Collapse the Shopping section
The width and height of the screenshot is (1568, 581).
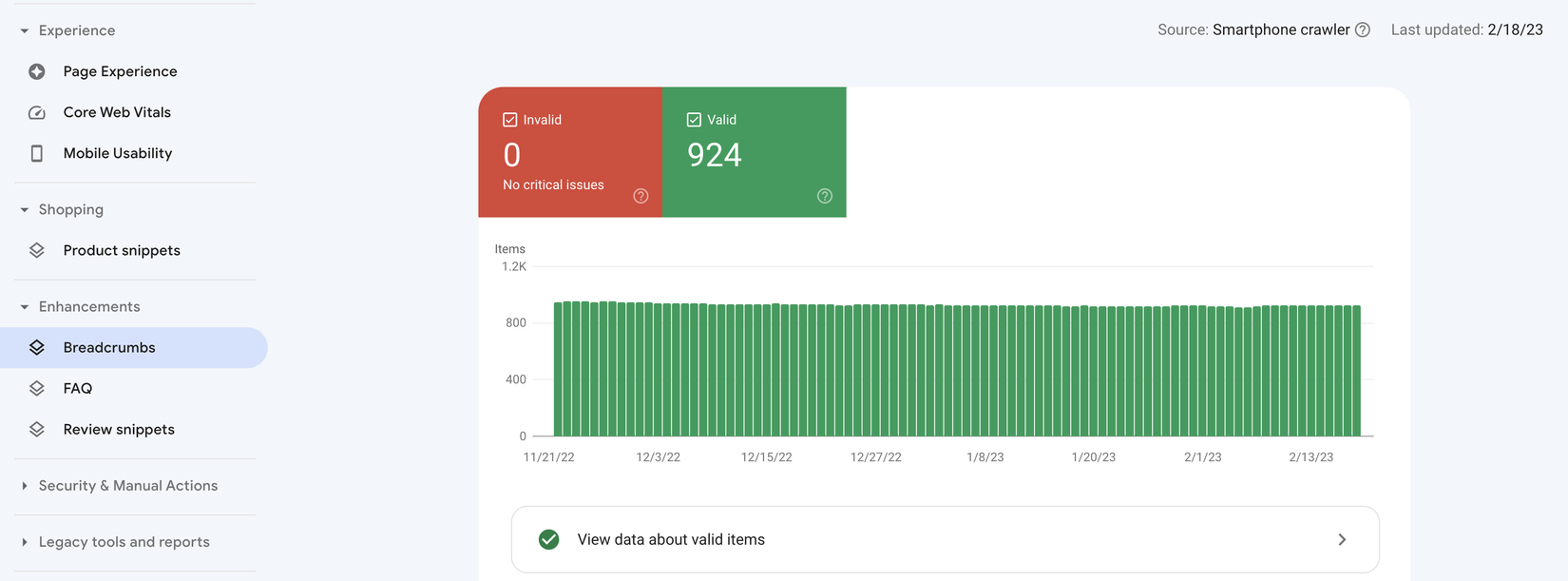click(x=25, y=209)
